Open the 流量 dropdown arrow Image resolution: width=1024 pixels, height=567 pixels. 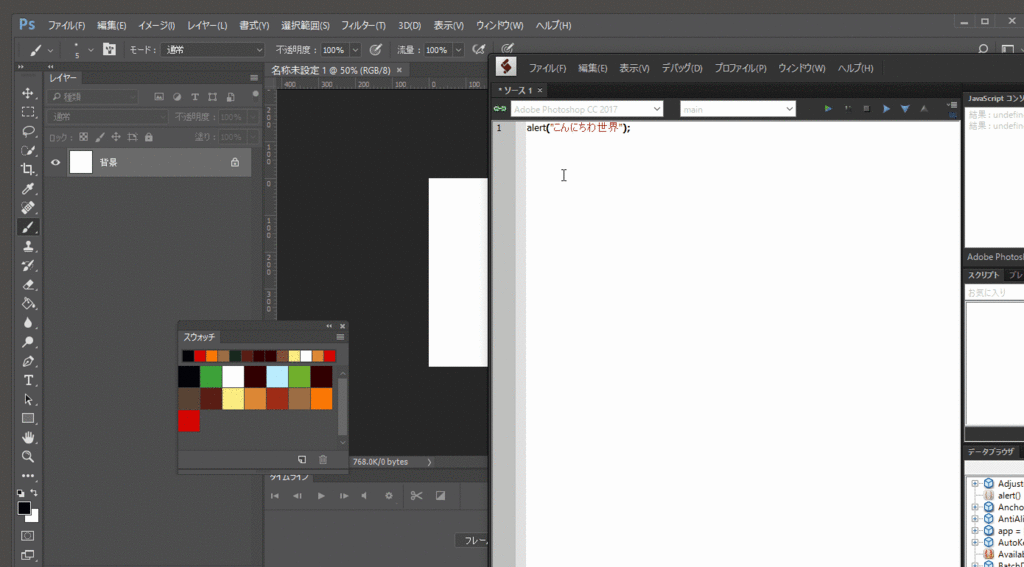point(458,50)
